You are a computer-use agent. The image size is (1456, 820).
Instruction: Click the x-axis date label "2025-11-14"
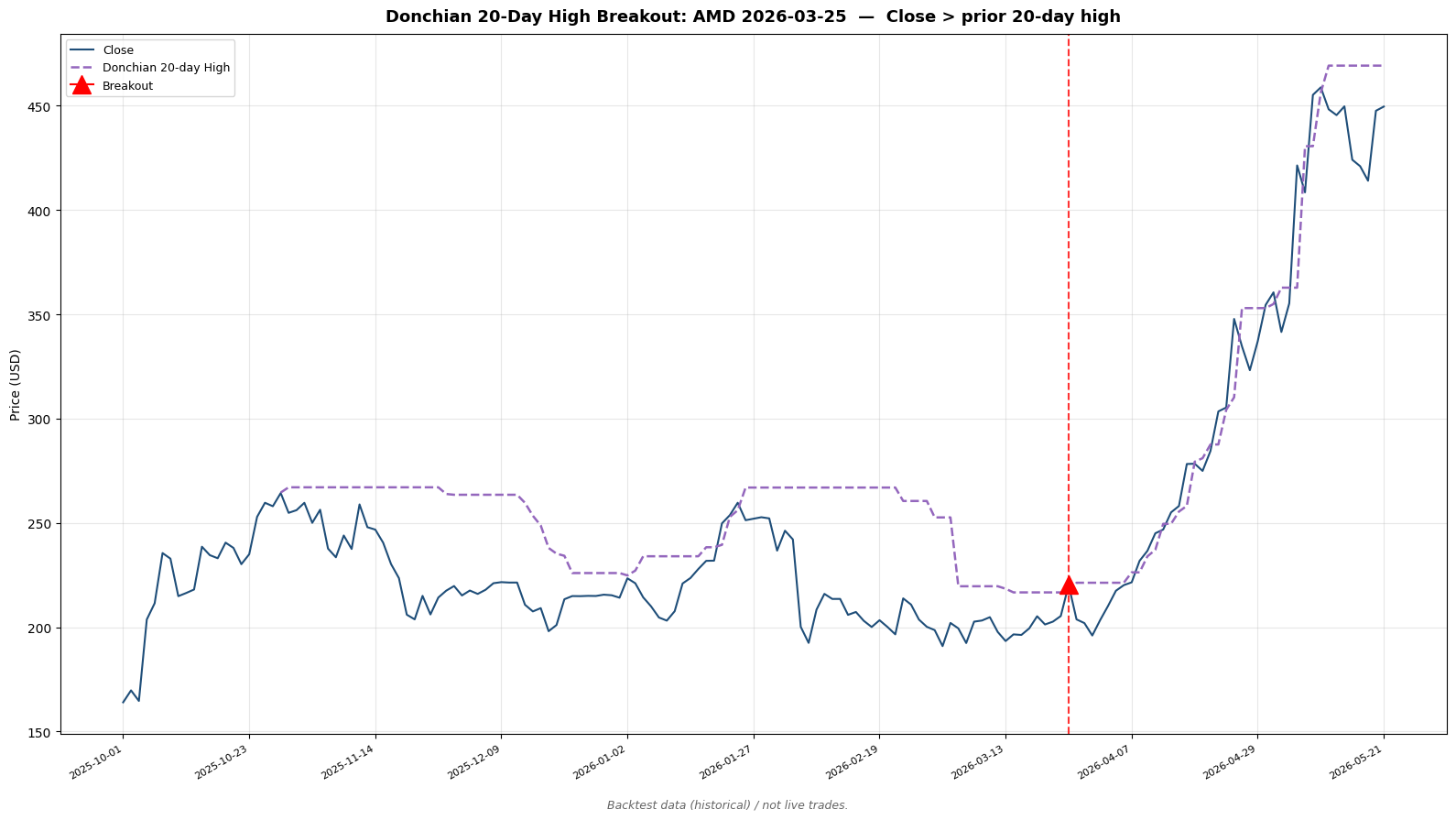pyautogui.click(x=348, y=762)
